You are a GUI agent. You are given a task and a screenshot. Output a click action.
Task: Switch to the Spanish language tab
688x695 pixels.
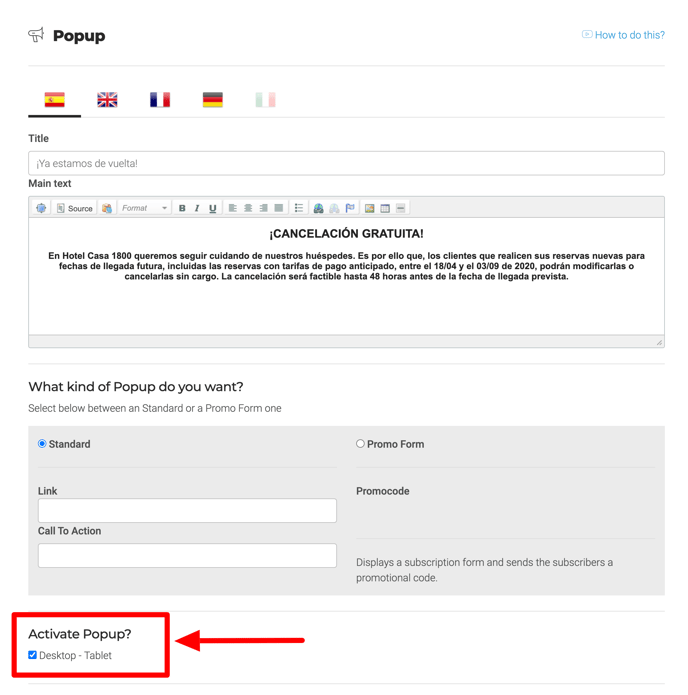55,100
